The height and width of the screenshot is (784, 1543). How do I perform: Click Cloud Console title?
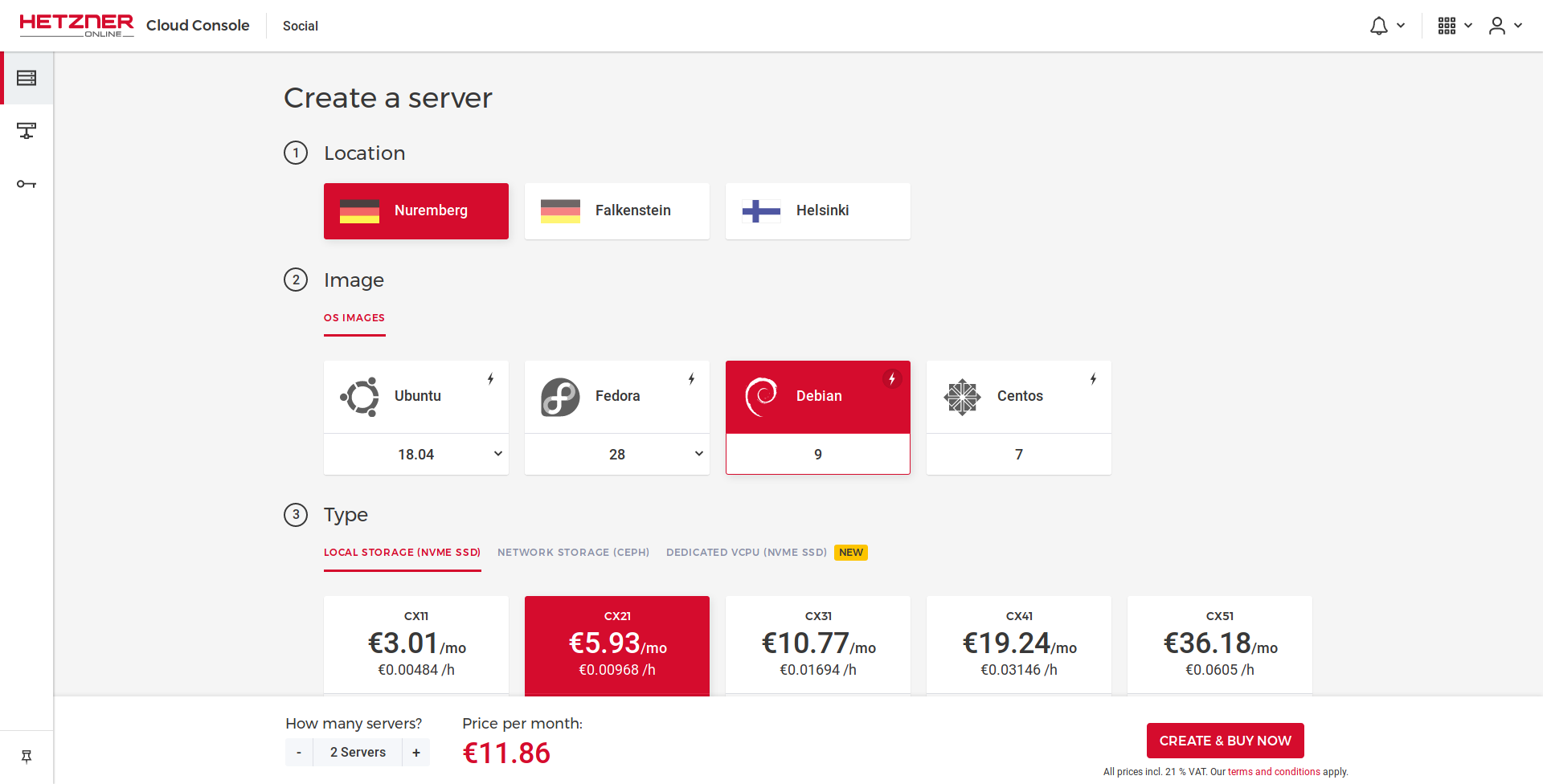click(198, 25)
